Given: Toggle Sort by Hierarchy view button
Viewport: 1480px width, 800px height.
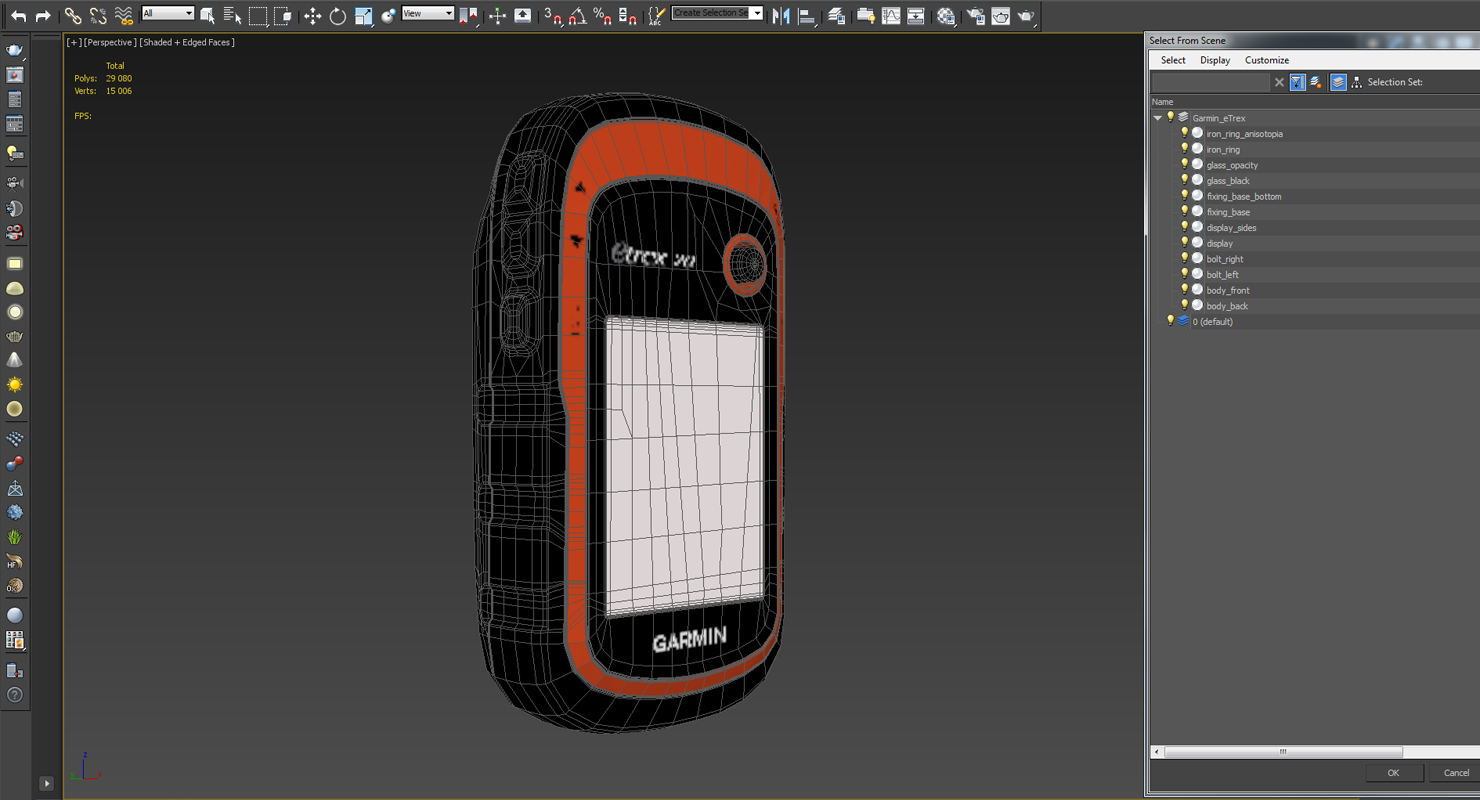Looking at the screenshot, I should coord(1356,82).
